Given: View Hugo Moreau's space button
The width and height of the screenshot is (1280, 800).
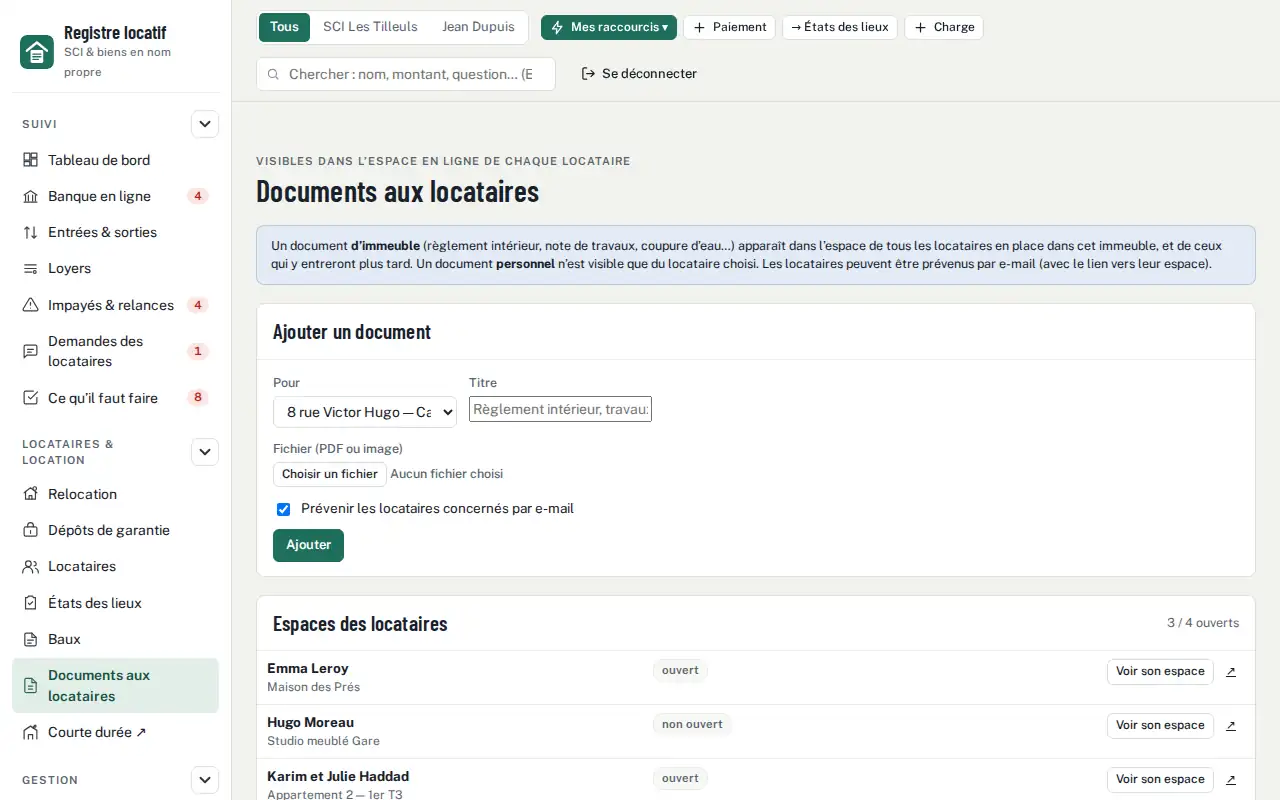Looking at the screenshot, I should tap(1160, 725).
